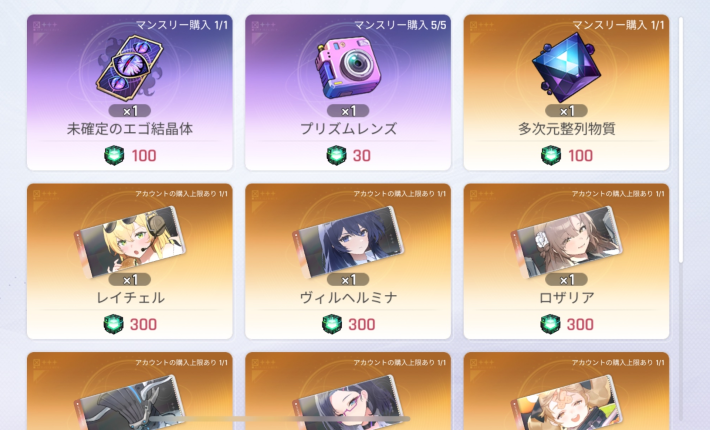
Task: Click the プリズムレンズ item name
Action: [x=348, y=129]
